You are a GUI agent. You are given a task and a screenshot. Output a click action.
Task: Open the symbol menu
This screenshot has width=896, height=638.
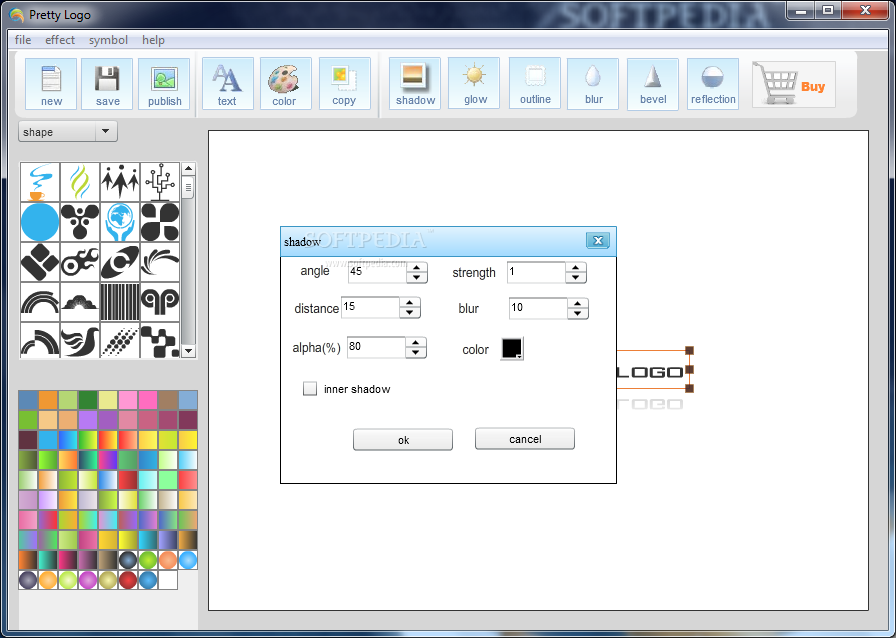tap(108, 40)
